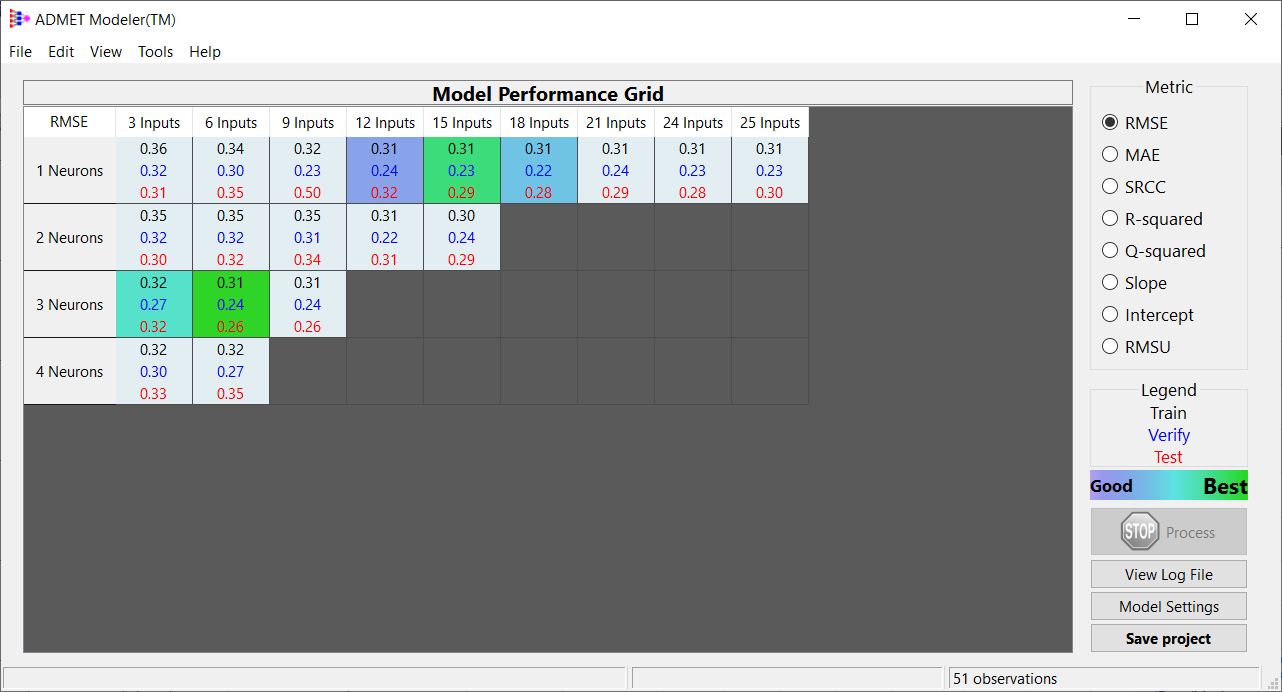The image size is (1282, 692).
Task: Select R-squared as the metric
Action: (x=1110, y=219)
